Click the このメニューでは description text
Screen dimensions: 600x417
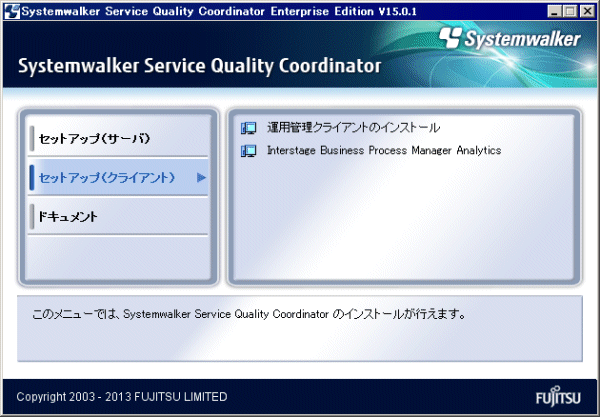249,314
